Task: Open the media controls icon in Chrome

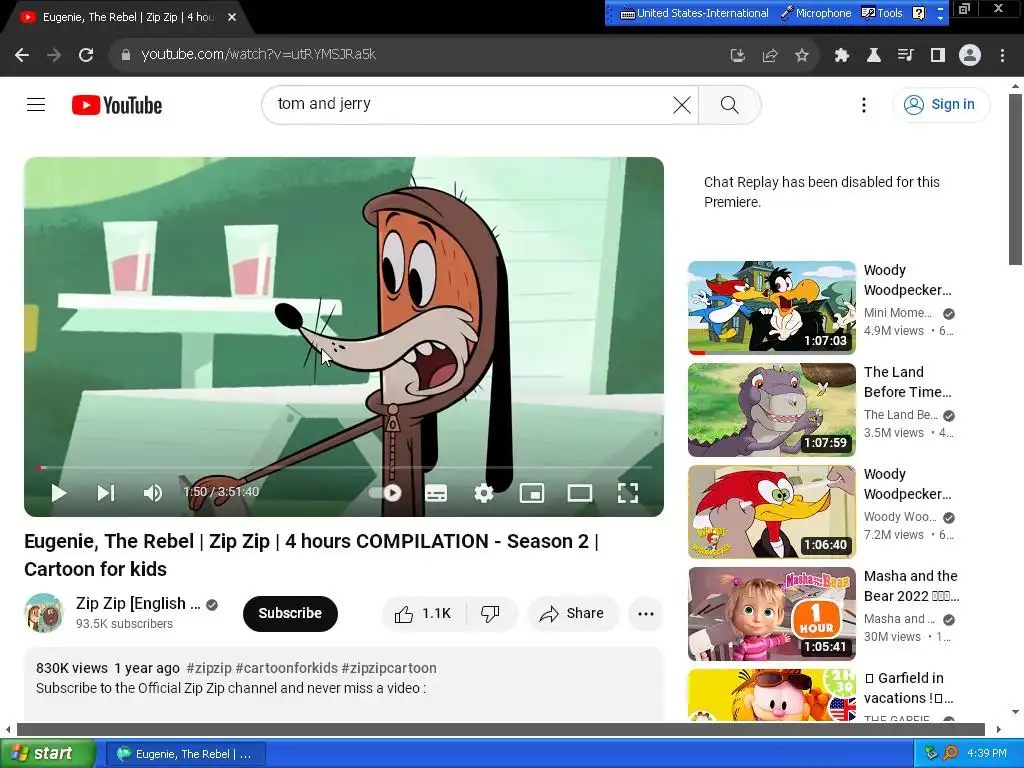Action: click(x=906, y=55)
